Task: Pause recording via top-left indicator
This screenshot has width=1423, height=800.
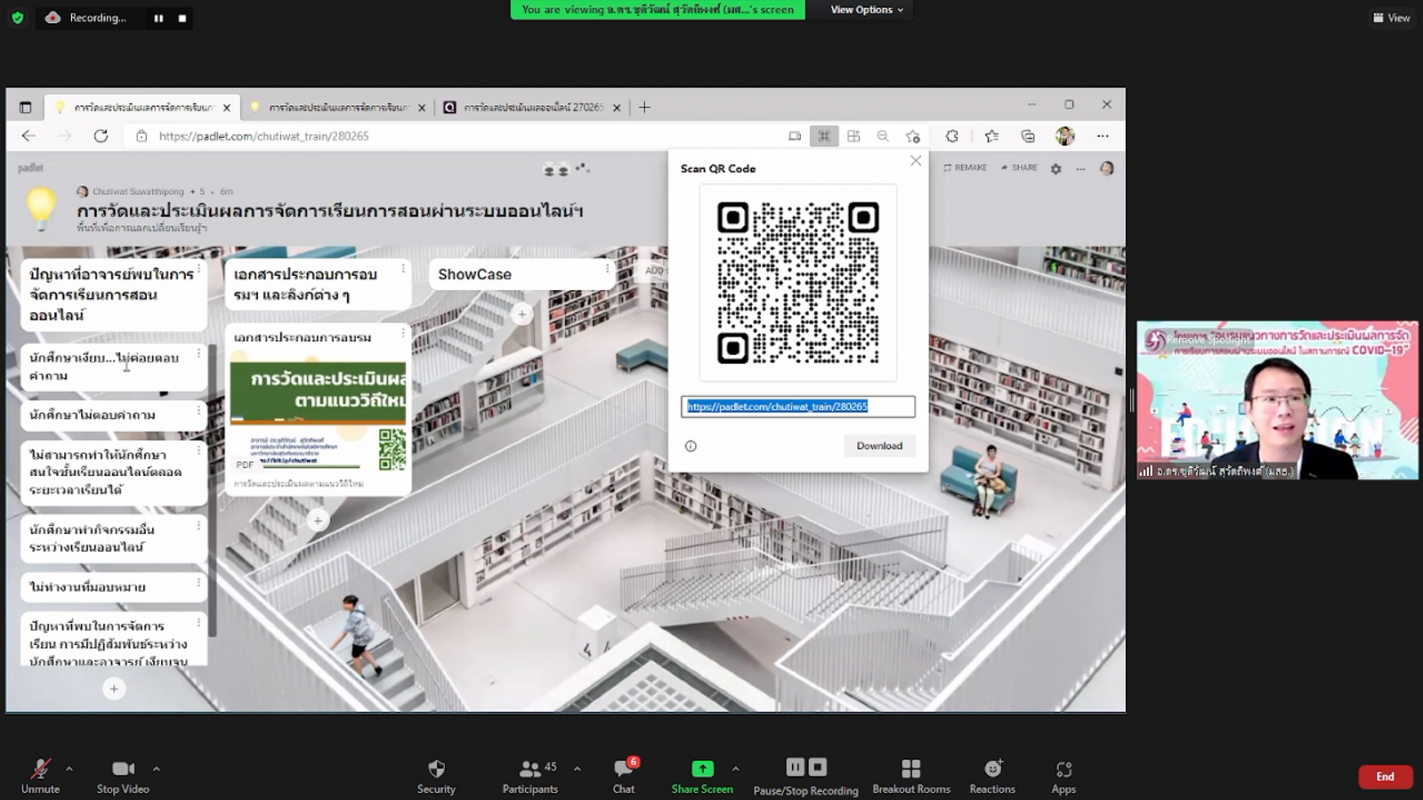Action: (x=158, y=18)
